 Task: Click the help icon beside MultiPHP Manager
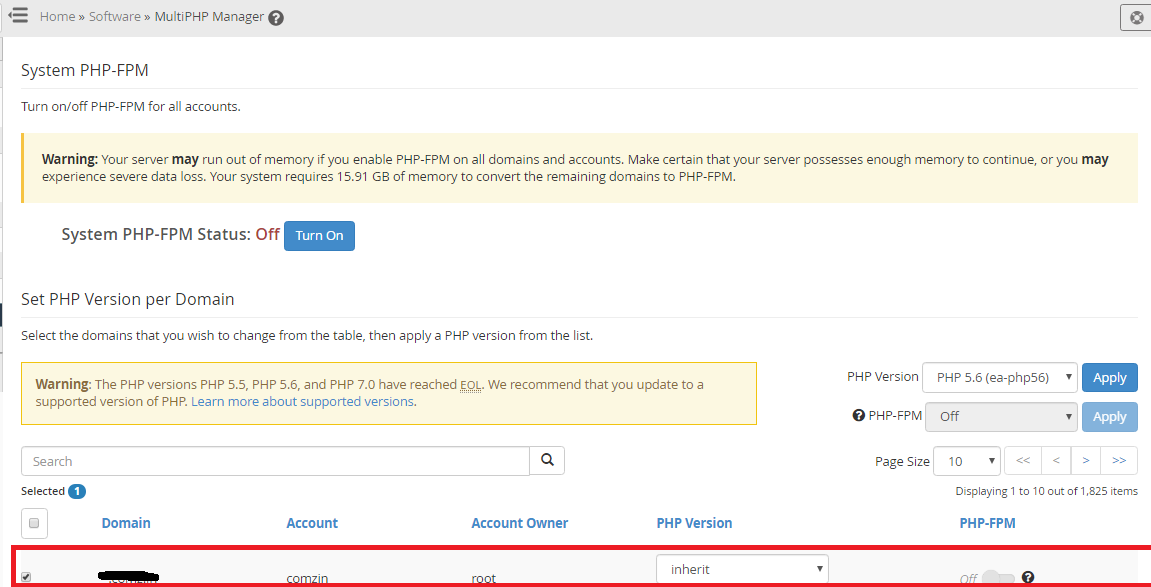point(276,18)
